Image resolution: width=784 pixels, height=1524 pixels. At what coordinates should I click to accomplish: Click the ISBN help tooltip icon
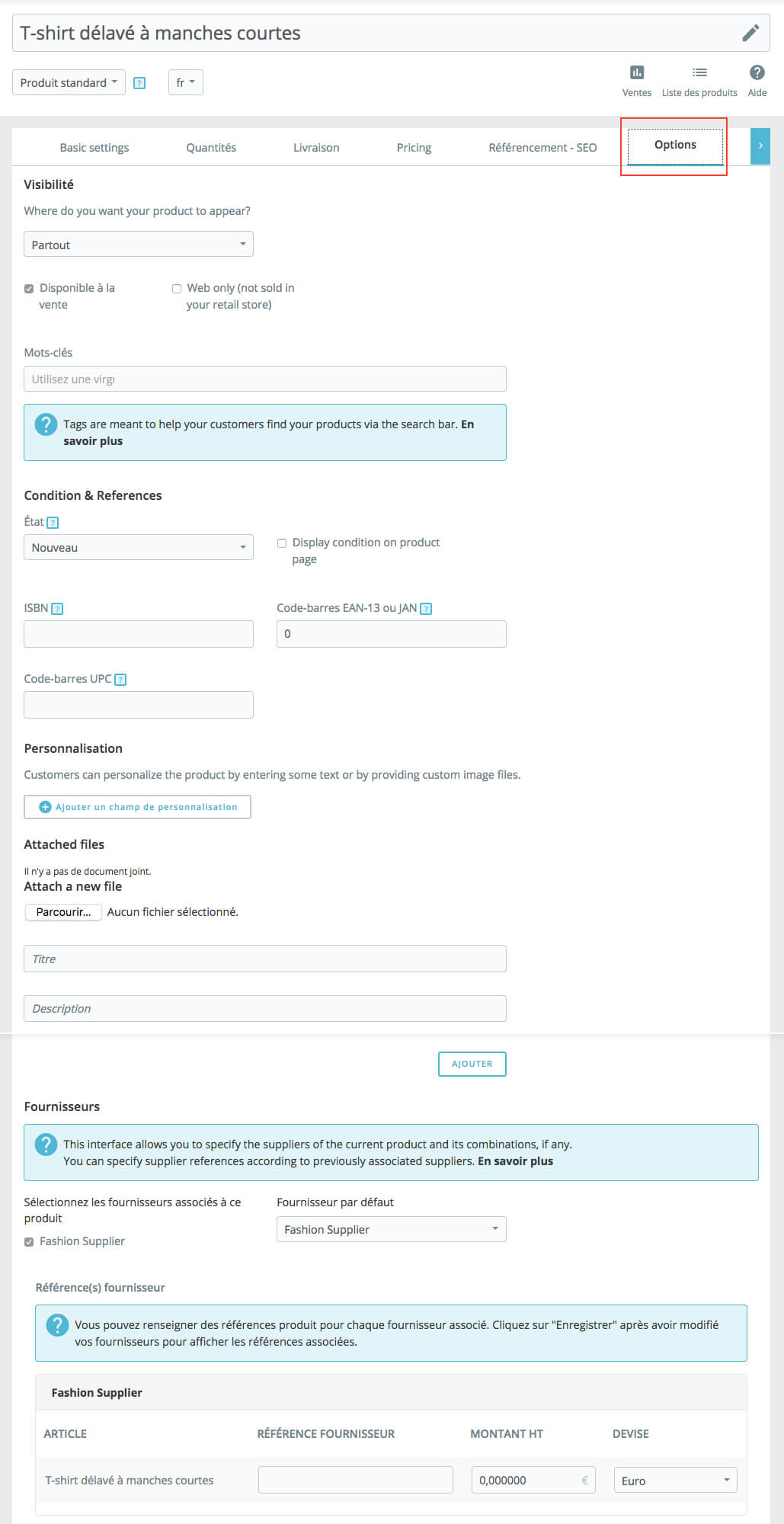[57, 609]
